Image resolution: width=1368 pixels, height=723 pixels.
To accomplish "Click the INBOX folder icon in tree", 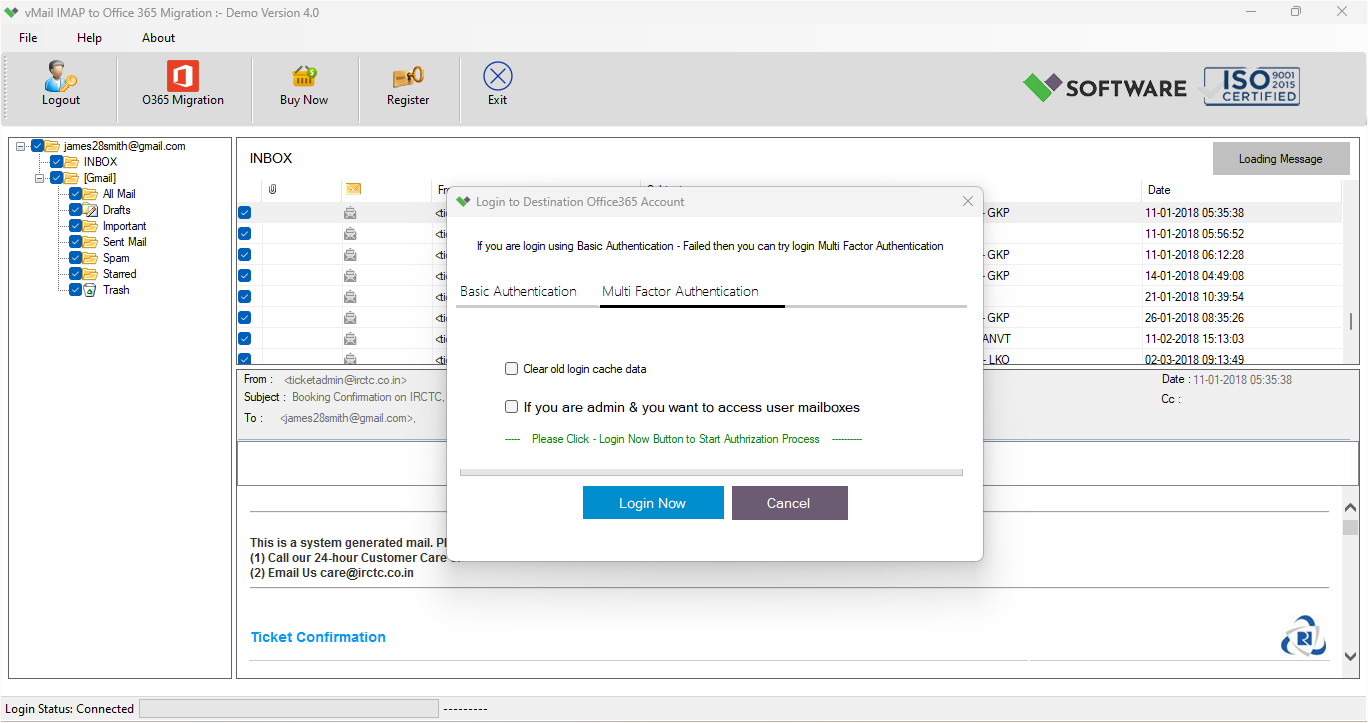I will point(72,162).
